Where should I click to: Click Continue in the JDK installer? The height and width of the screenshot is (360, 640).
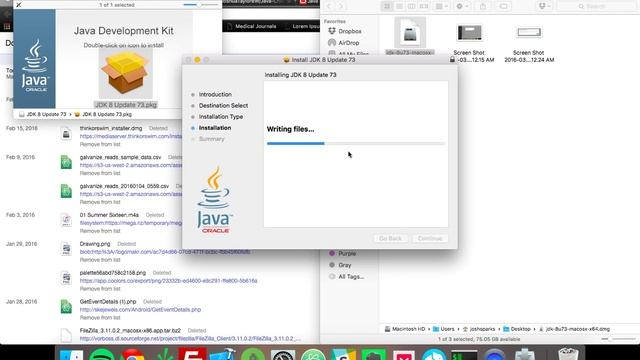pos(430,238)
